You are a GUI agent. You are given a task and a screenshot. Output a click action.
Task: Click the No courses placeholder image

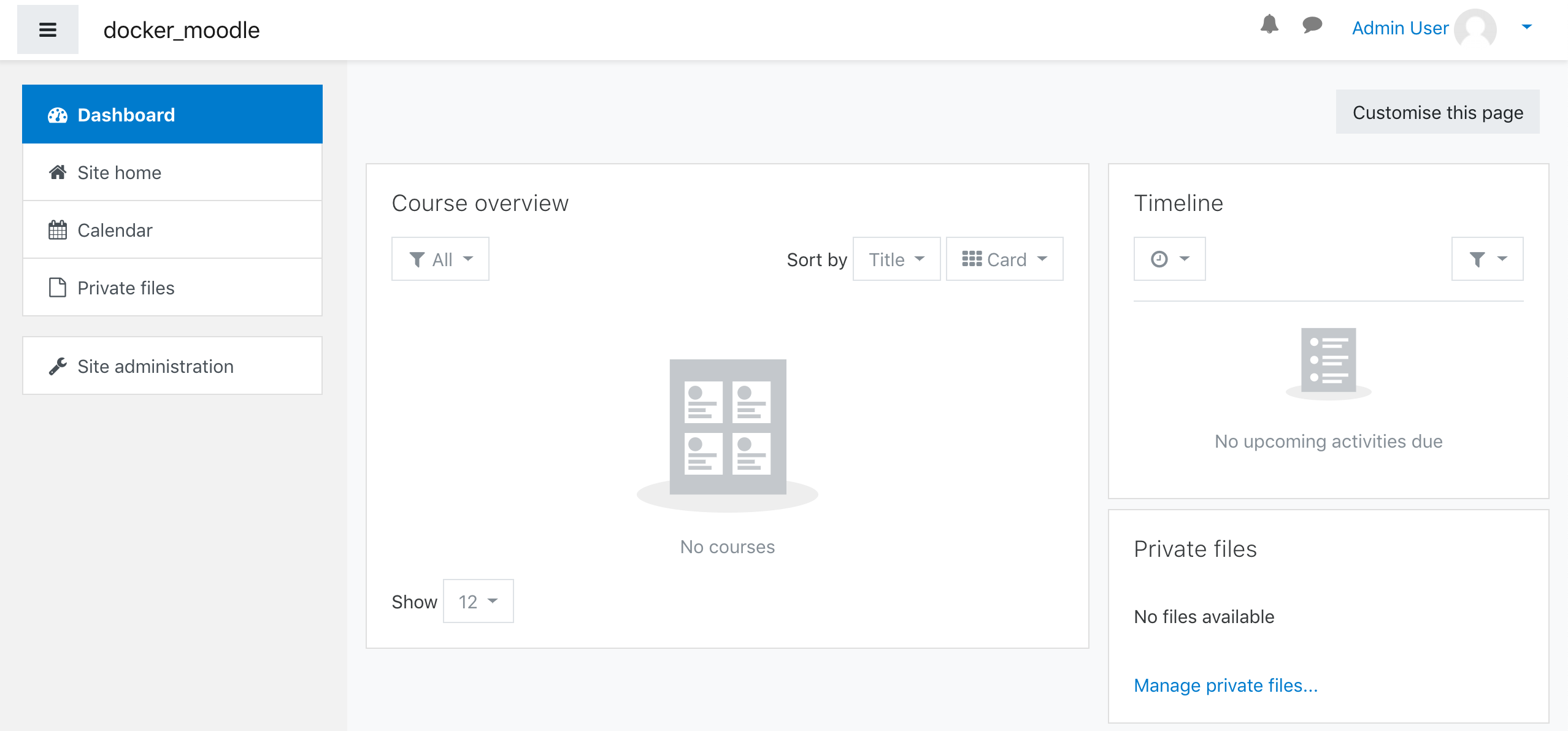pyautogui.click(x=728, y=435)
